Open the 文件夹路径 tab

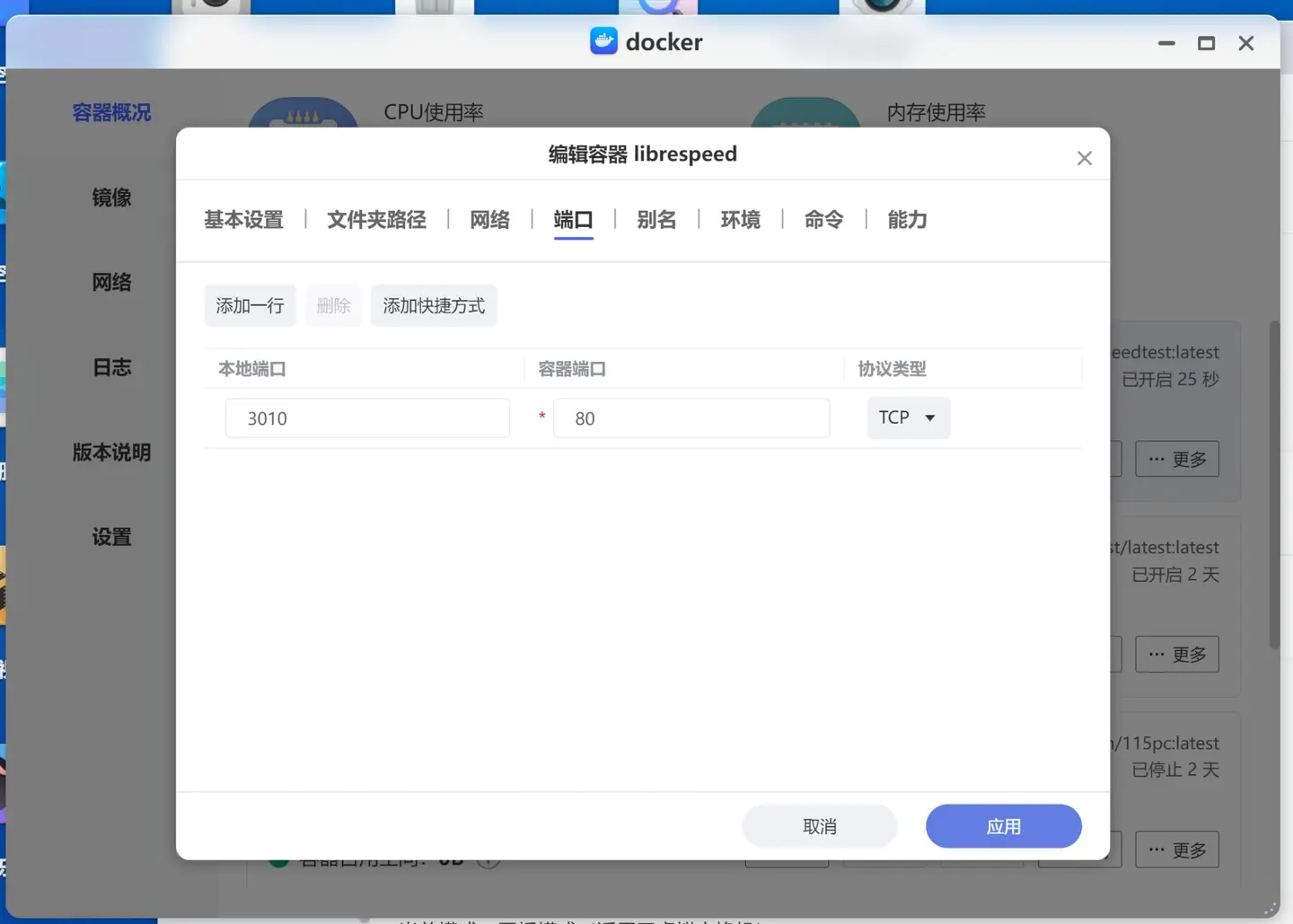pyautogui.click(x=376, y=220)
